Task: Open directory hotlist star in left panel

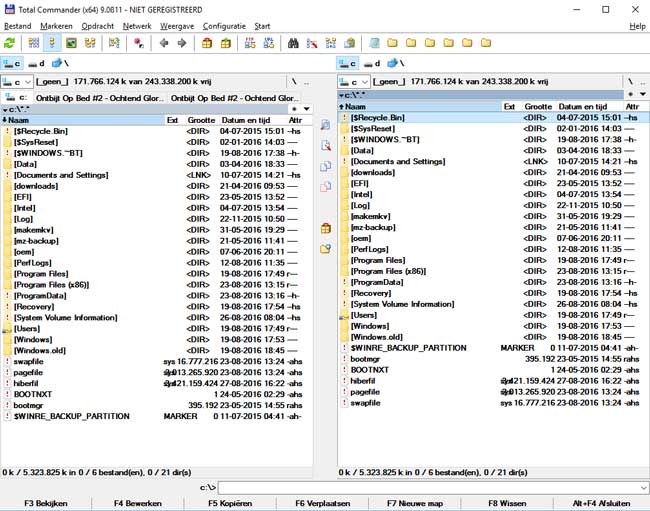Action: coord(294,109)
